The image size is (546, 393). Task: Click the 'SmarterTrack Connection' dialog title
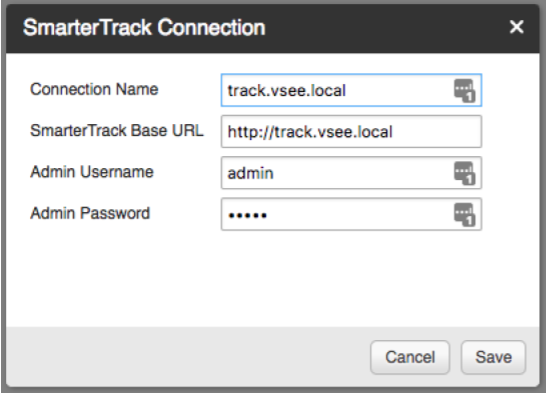tap(144, 27)
